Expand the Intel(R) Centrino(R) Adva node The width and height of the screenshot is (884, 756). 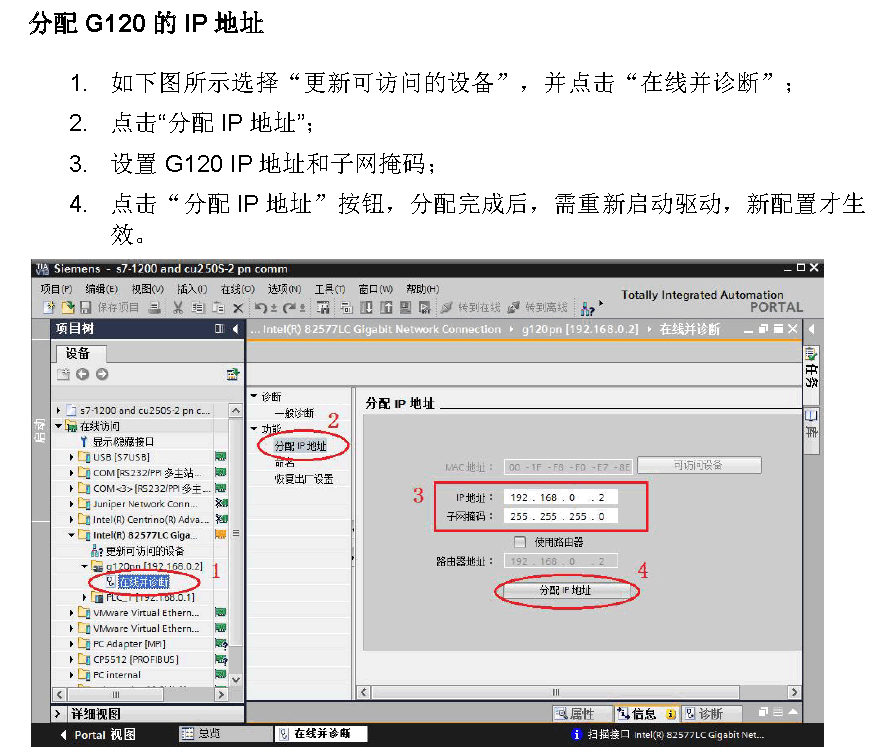(71, 519)
